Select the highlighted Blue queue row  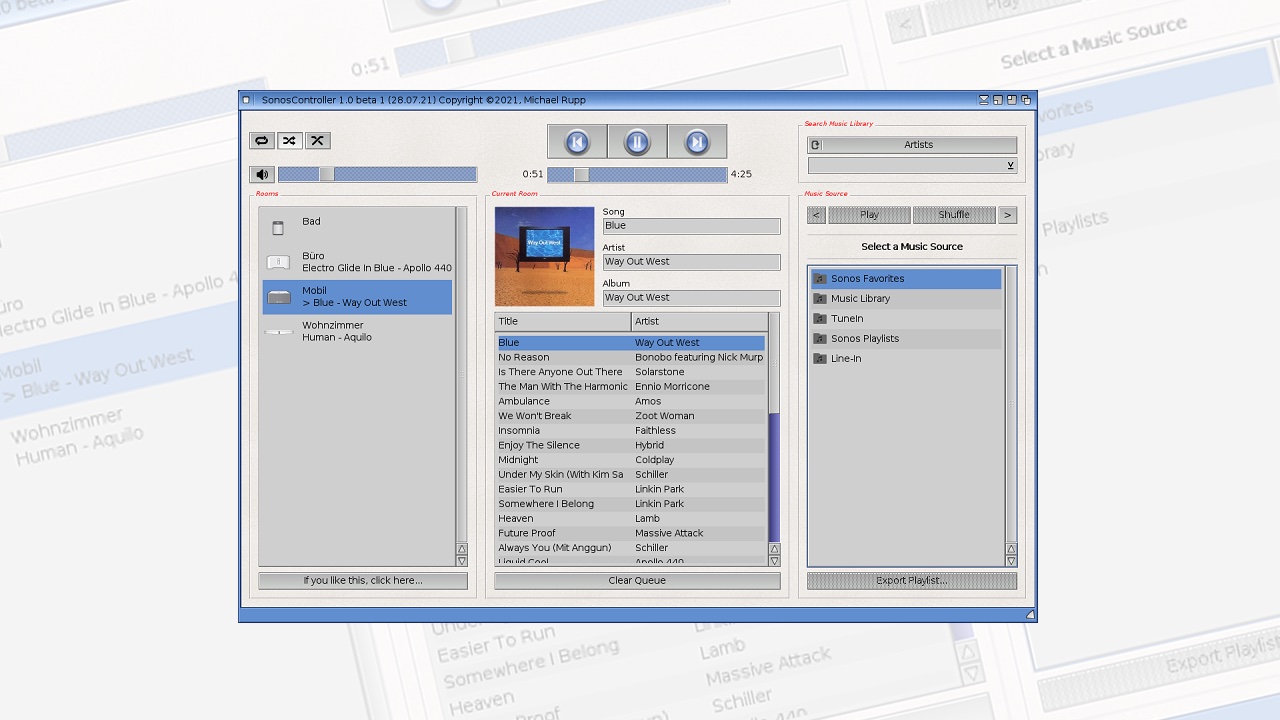tap(631, 343)
